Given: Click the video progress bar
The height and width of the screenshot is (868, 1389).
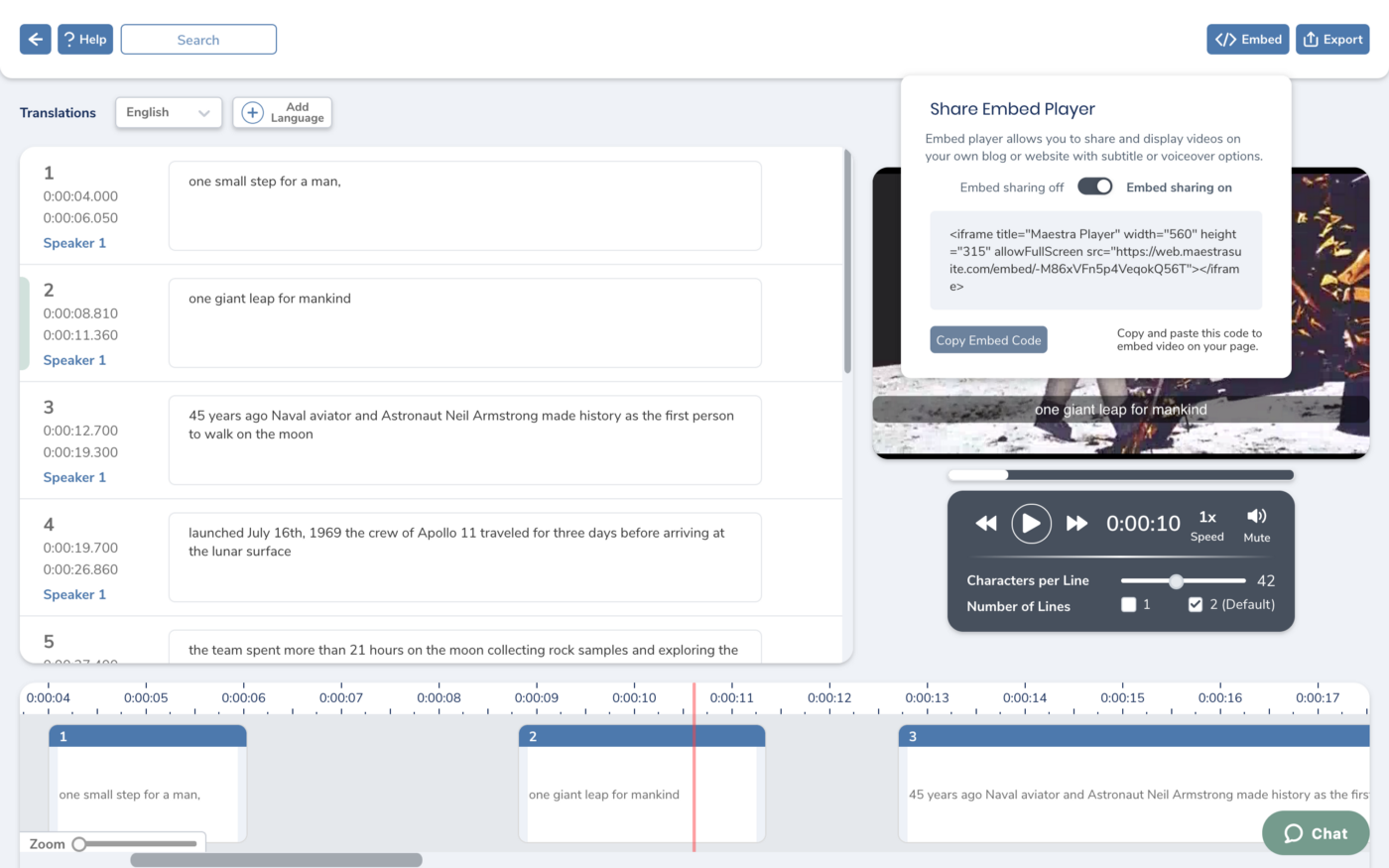Looking at the screenshot, I should coord(1120,475).
